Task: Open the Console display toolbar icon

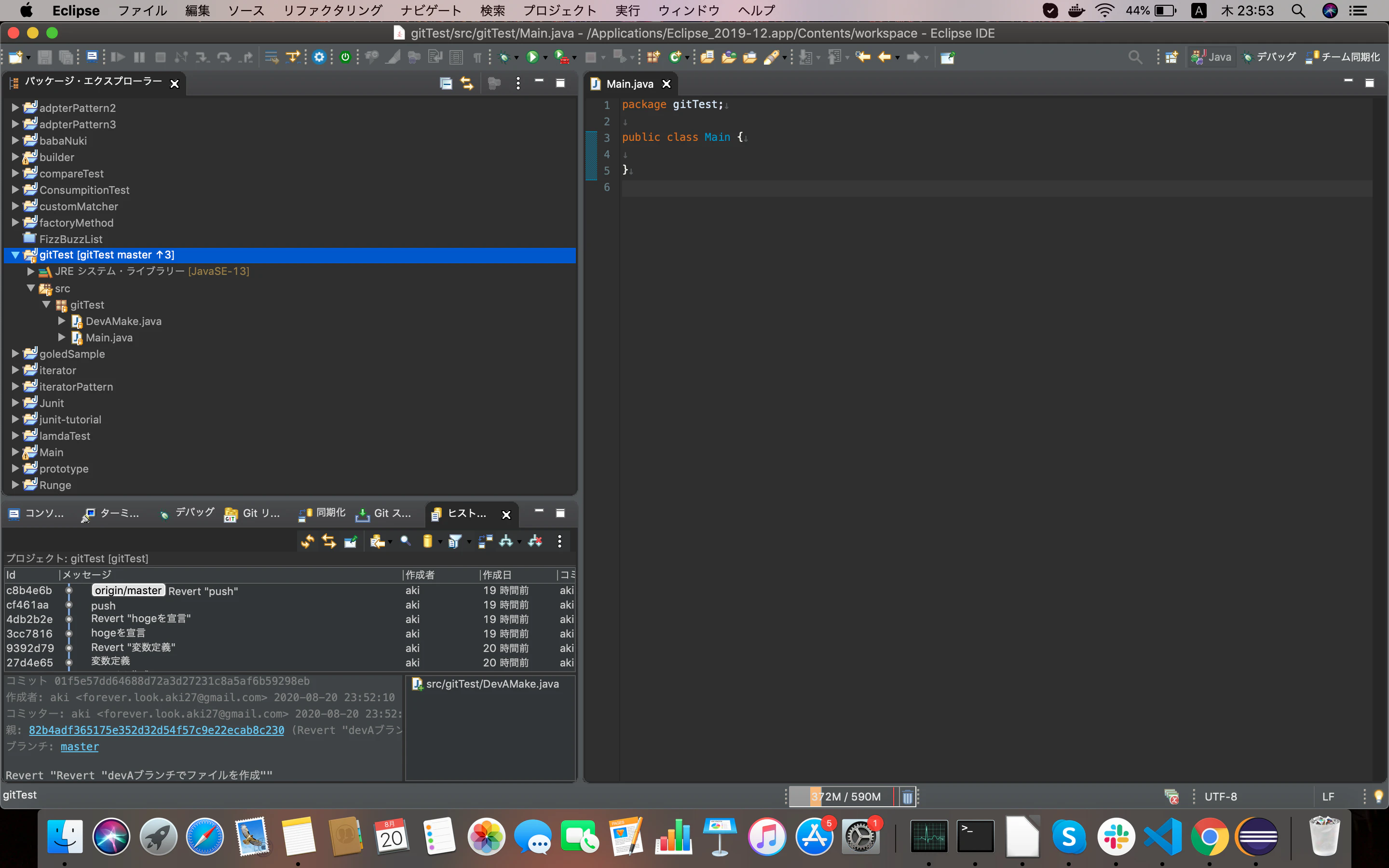Action: pyautogui.click(x=92, y=57)
